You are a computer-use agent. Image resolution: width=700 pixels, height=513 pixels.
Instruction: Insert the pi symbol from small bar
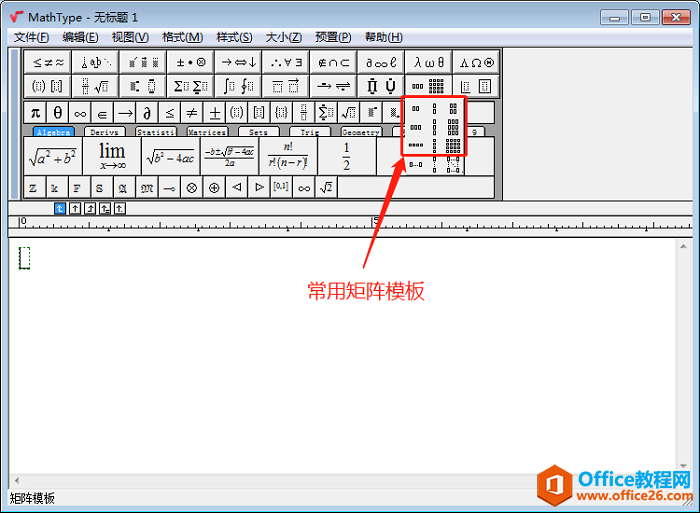[35, 113]
